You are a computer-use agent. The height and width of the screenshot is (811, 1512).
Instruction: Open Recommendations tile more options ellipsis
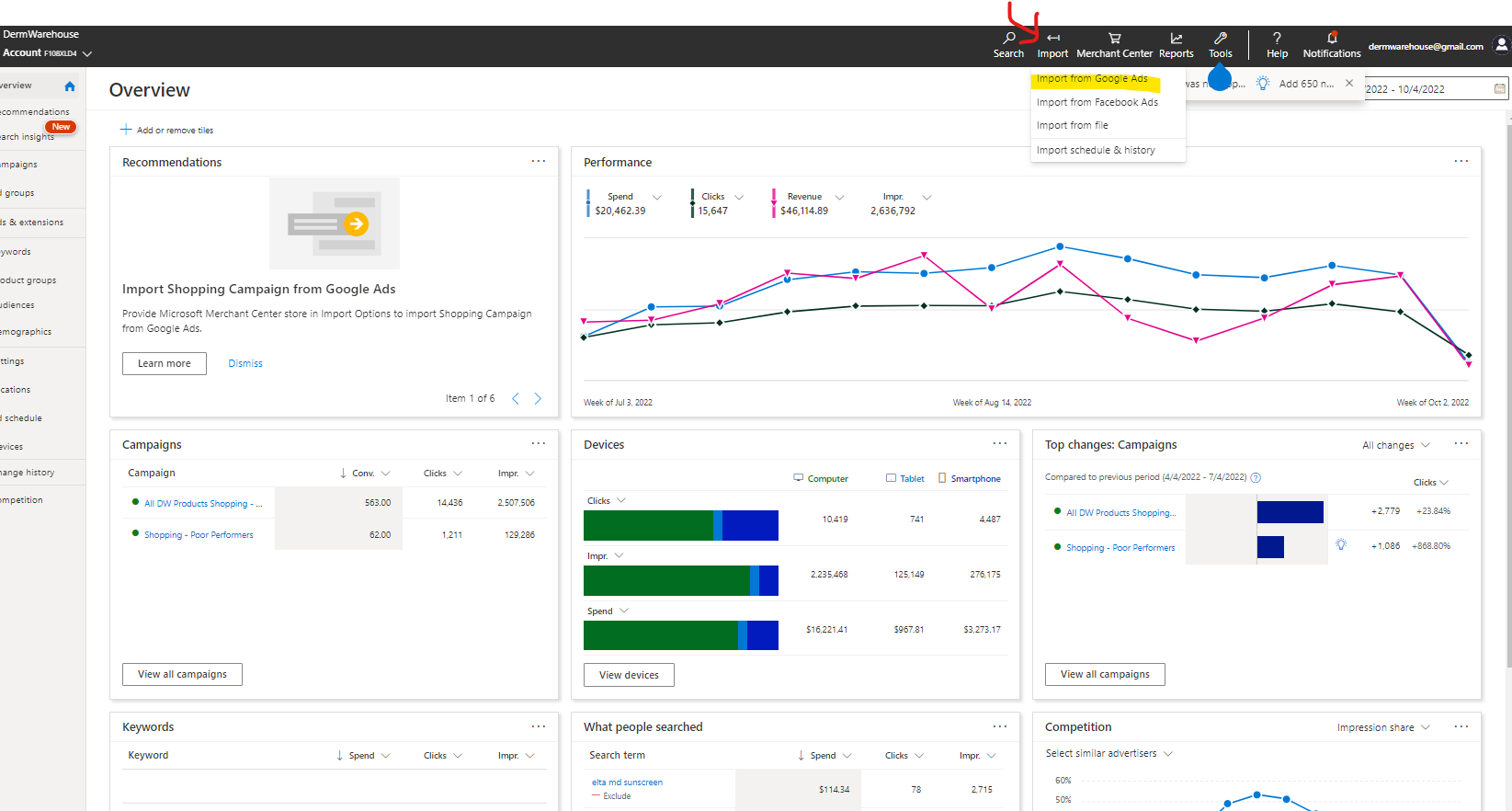point(539,161)
